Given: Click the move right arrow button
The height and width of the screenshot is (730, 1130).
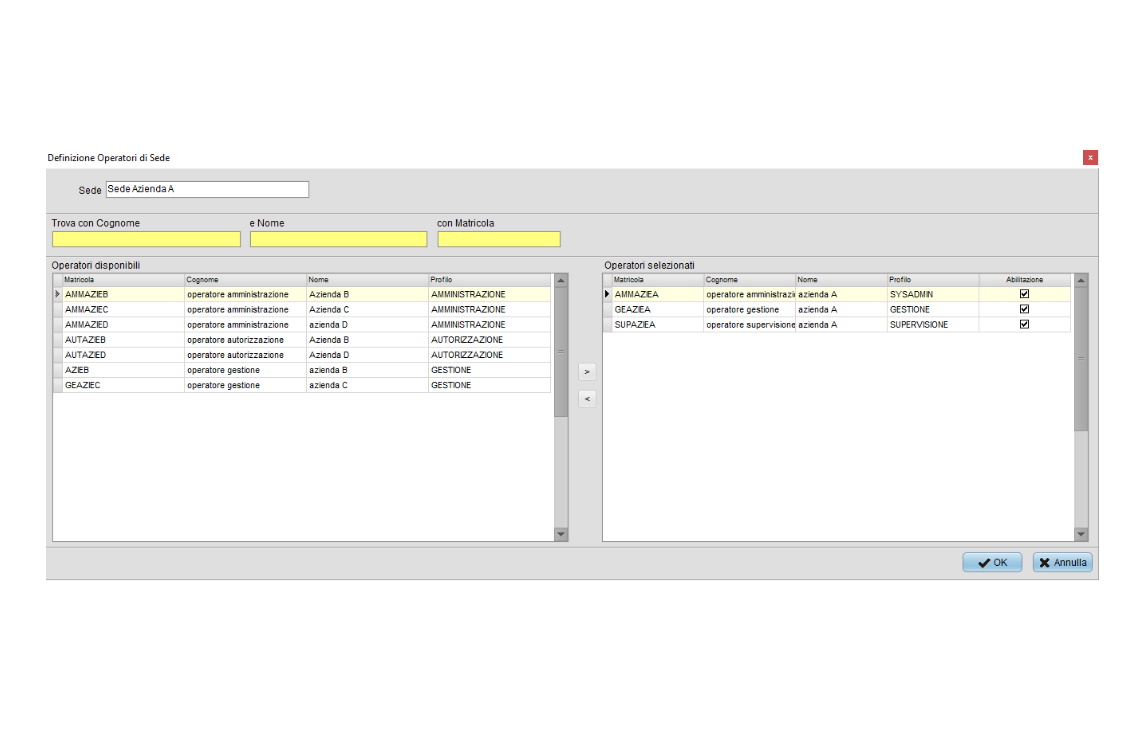Looking at the screenshot, I should click(587, 372).
